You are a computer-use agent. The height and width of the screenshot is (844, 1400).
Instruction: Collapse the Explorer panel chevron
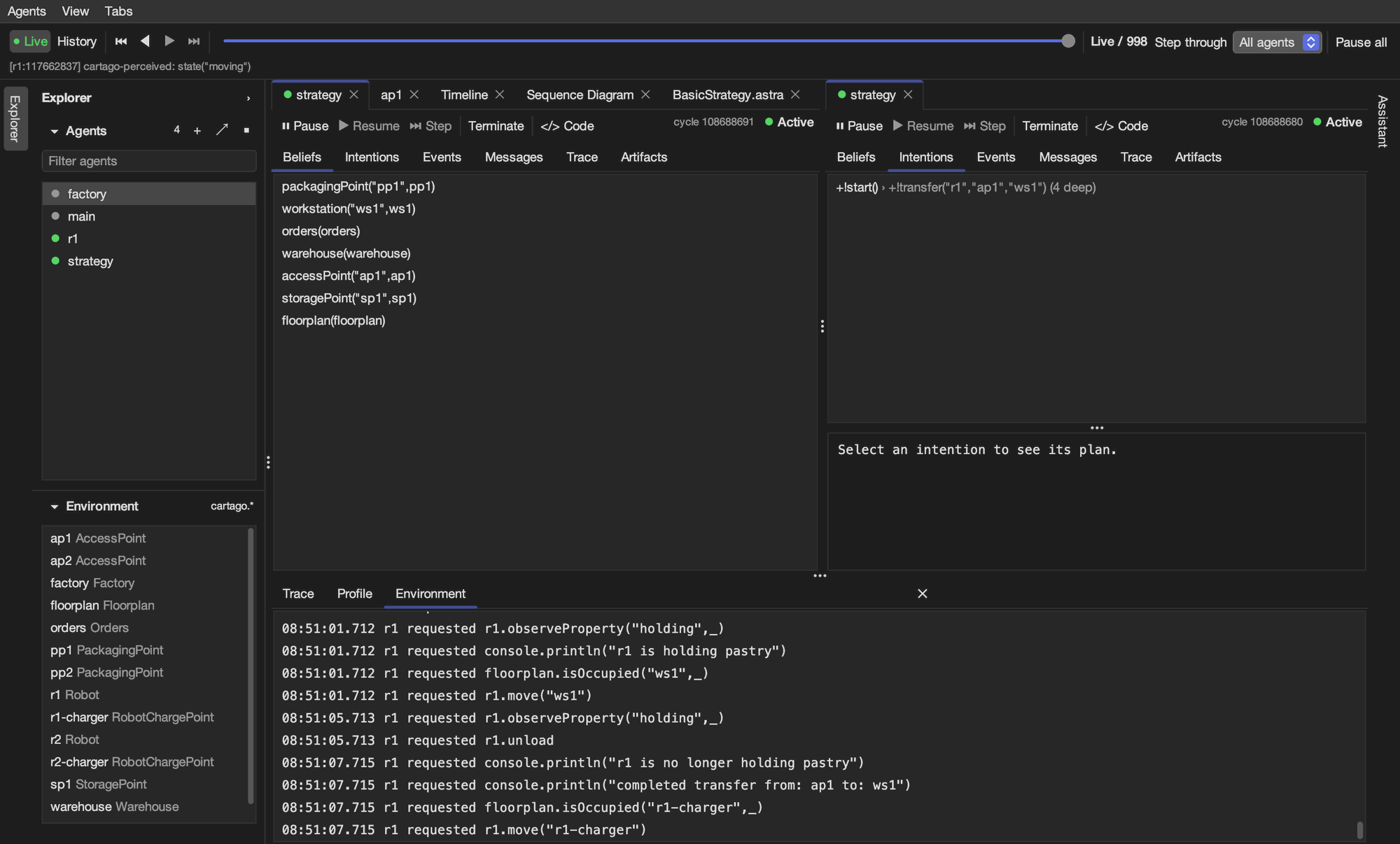coord(248,99)
